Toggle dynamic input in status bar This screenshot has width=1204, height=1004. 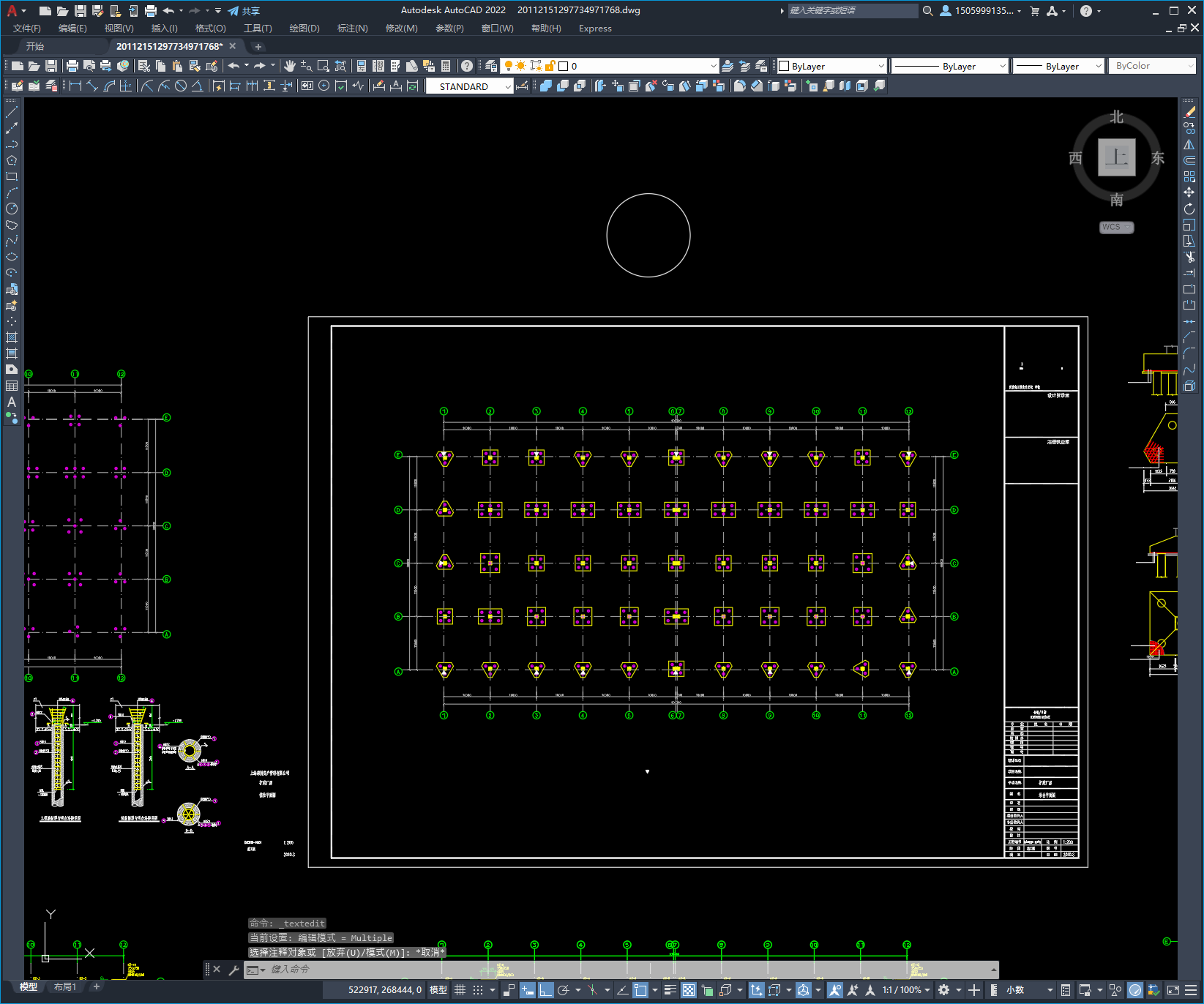(x=527, y=990)
